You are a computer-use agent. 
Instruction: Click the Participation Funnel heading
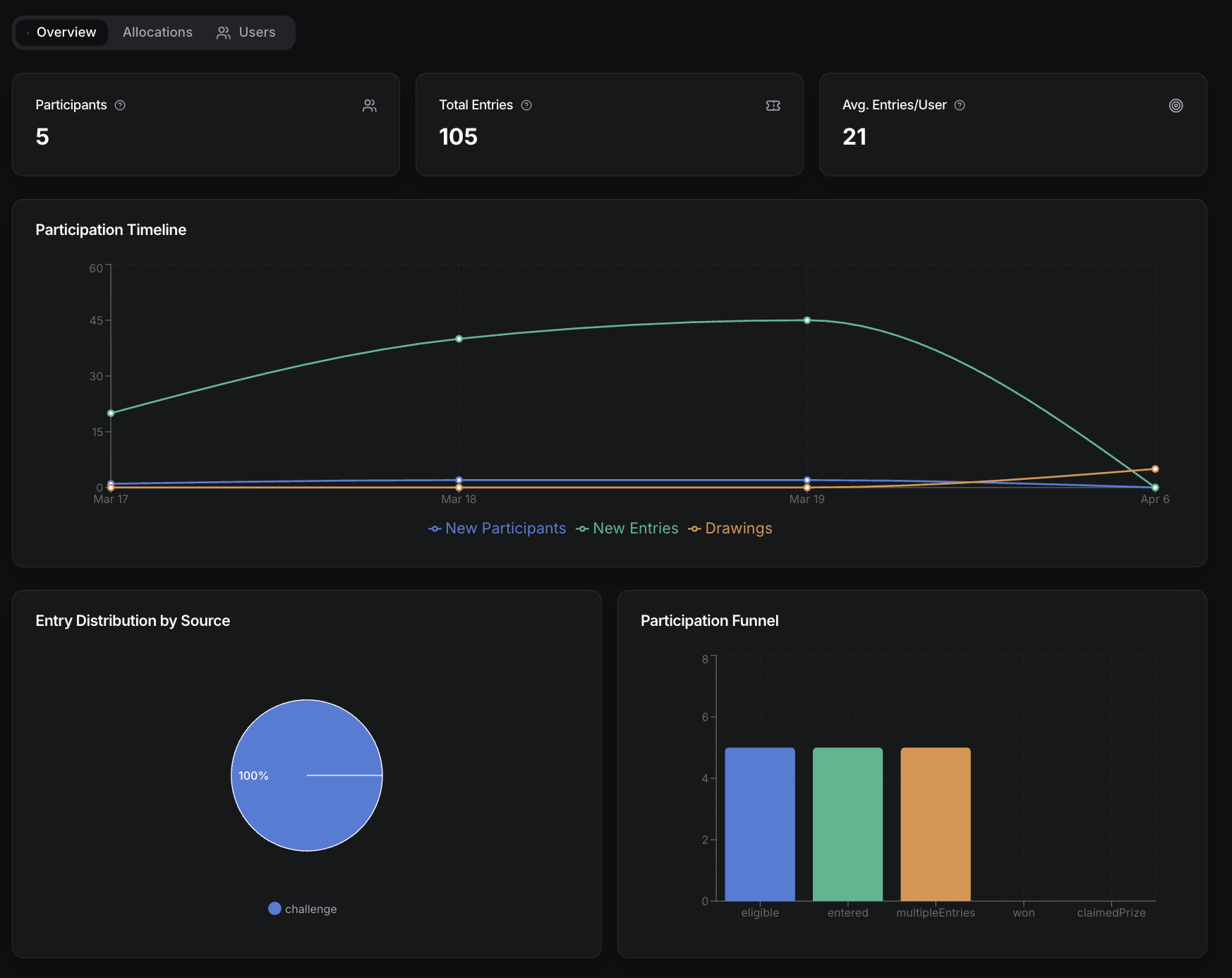(709, 621)
